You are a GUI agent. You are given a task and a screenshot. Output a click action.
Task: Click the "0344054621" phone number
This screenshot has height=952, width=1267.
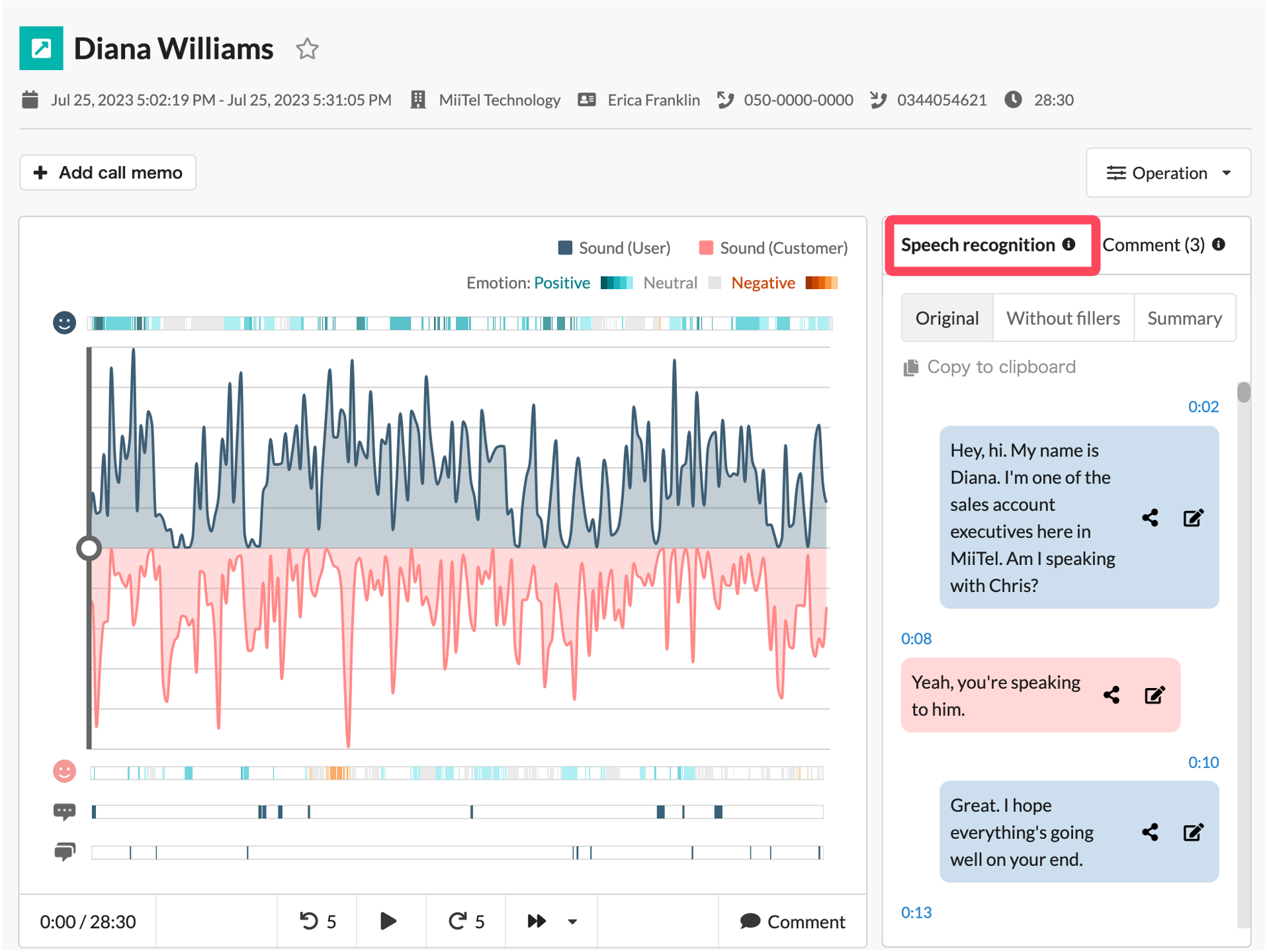click(x=941, y=100)
